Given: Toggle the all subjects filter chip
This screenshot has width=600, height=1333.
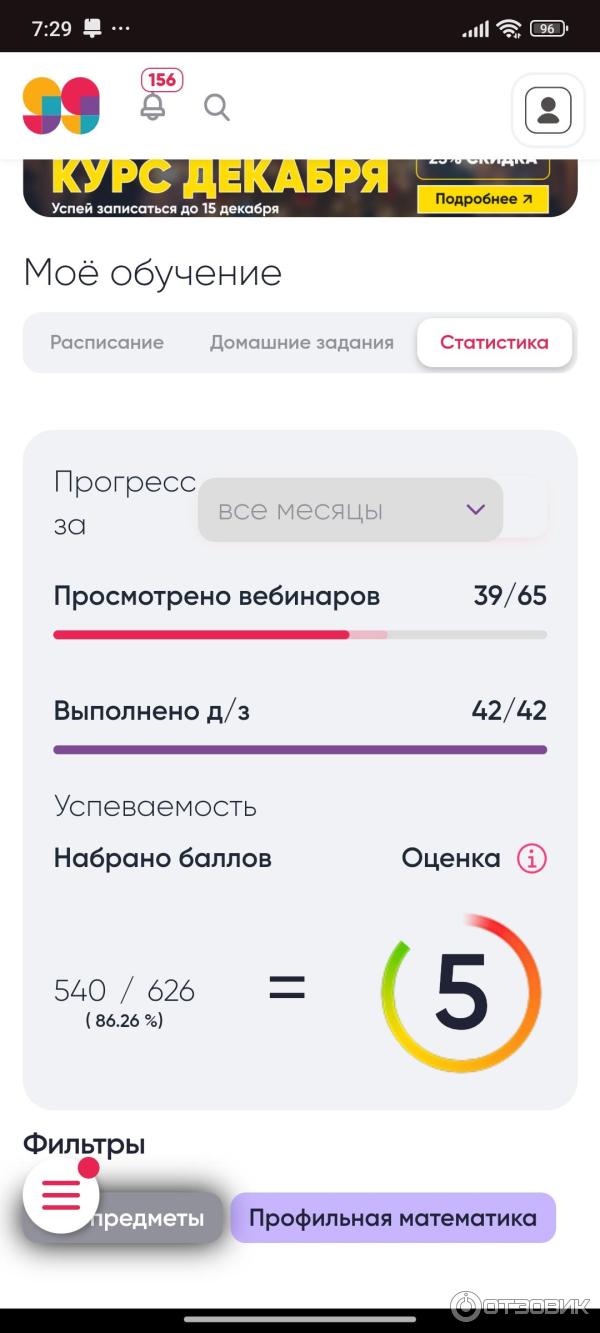Looking at the screenshot, I should (x=160, y=1218).
